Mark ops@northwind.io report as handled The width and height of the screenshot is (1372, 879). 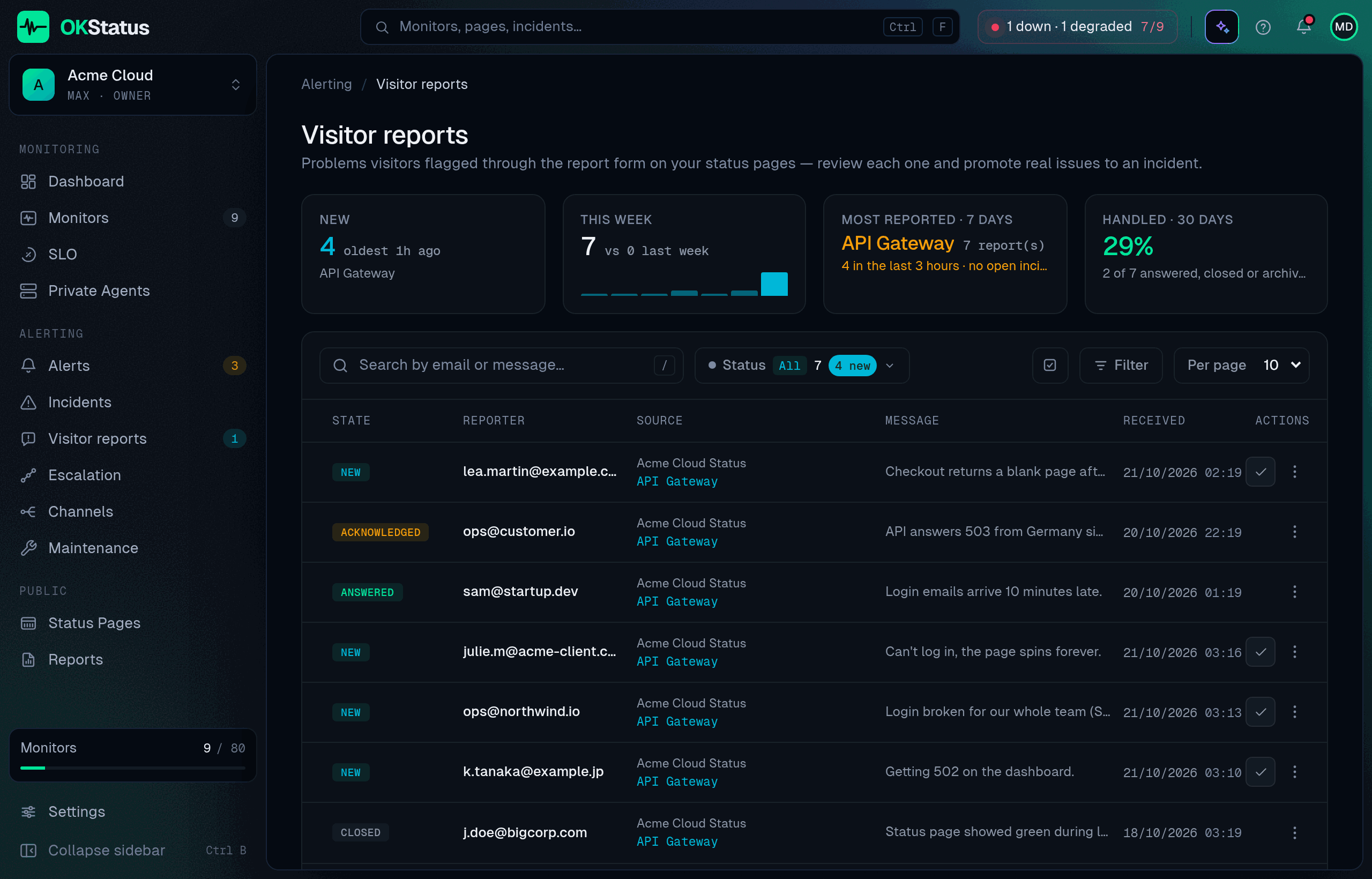tap(1260, 712)
